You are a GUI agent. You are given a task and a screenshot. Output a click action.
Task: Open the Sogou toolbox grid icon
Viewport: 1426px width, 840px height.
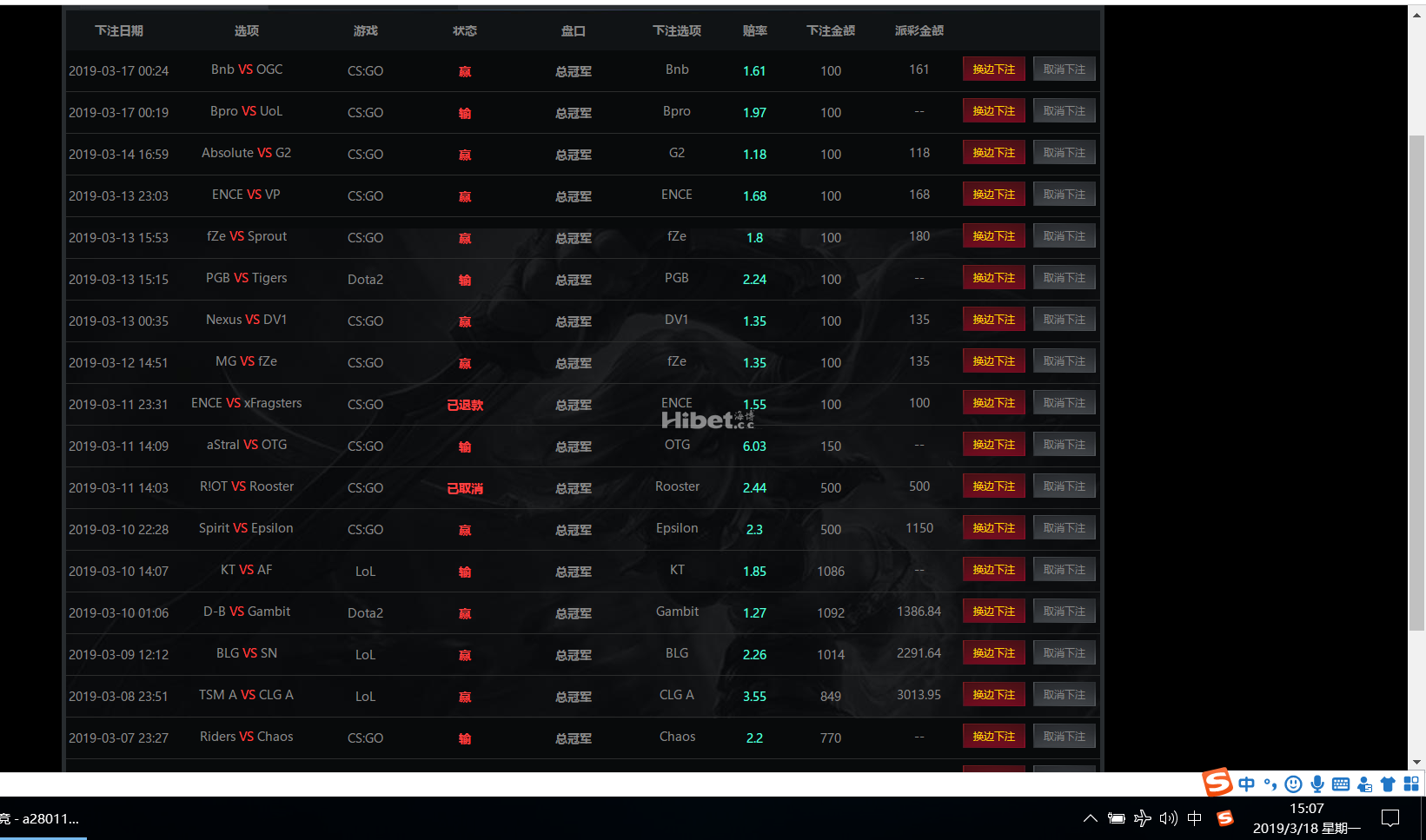click(x=1411, y=784)
